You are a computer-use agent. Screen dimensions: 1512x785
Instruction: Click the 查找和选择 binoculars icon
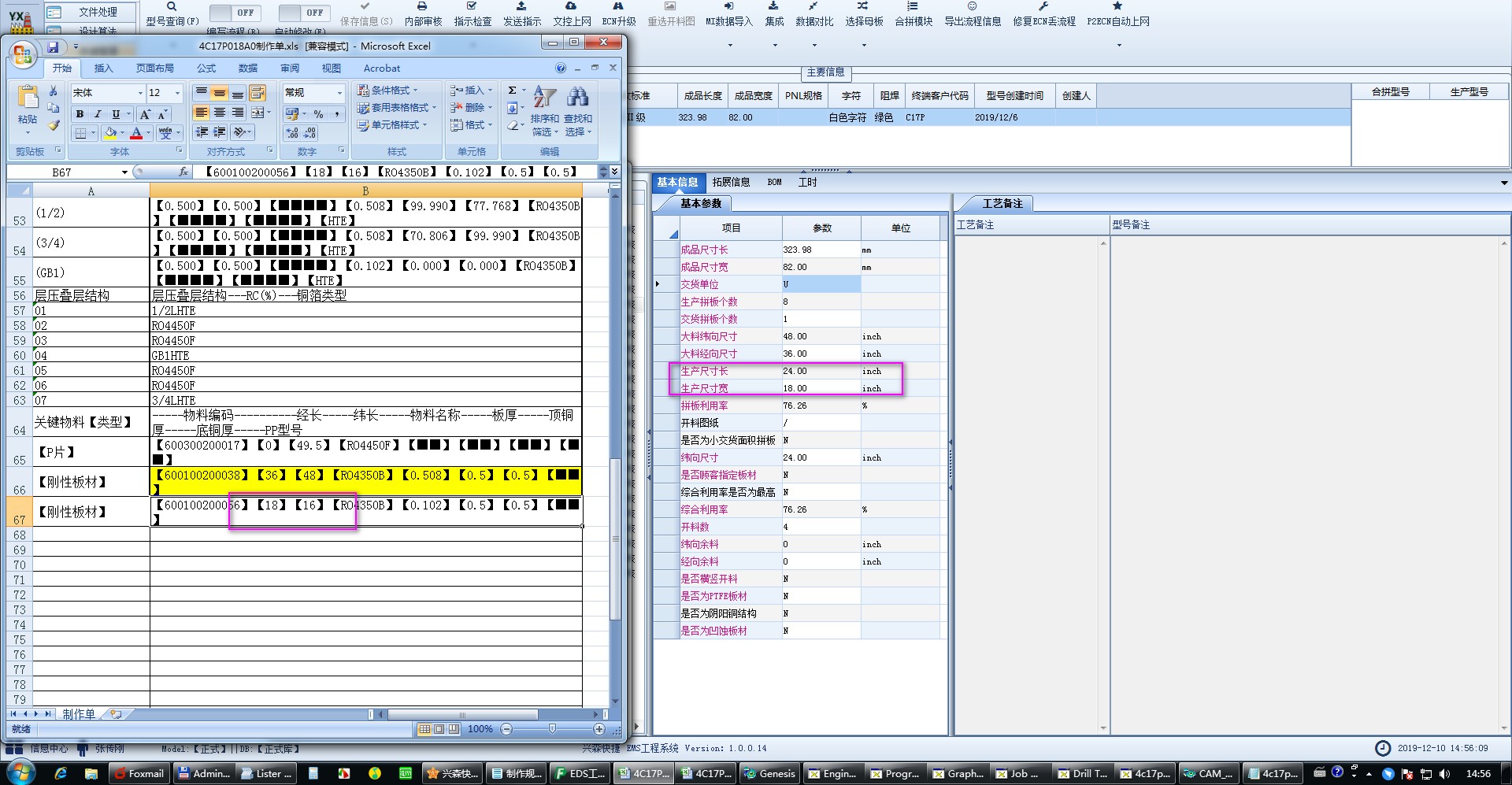click(x=578, y=98)
